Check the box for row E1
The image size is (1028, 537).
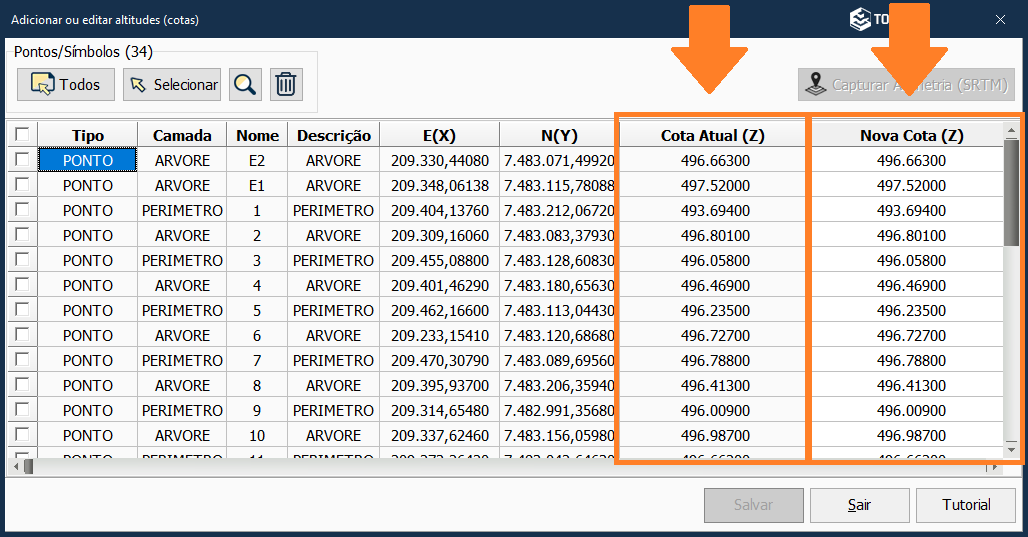21,185
